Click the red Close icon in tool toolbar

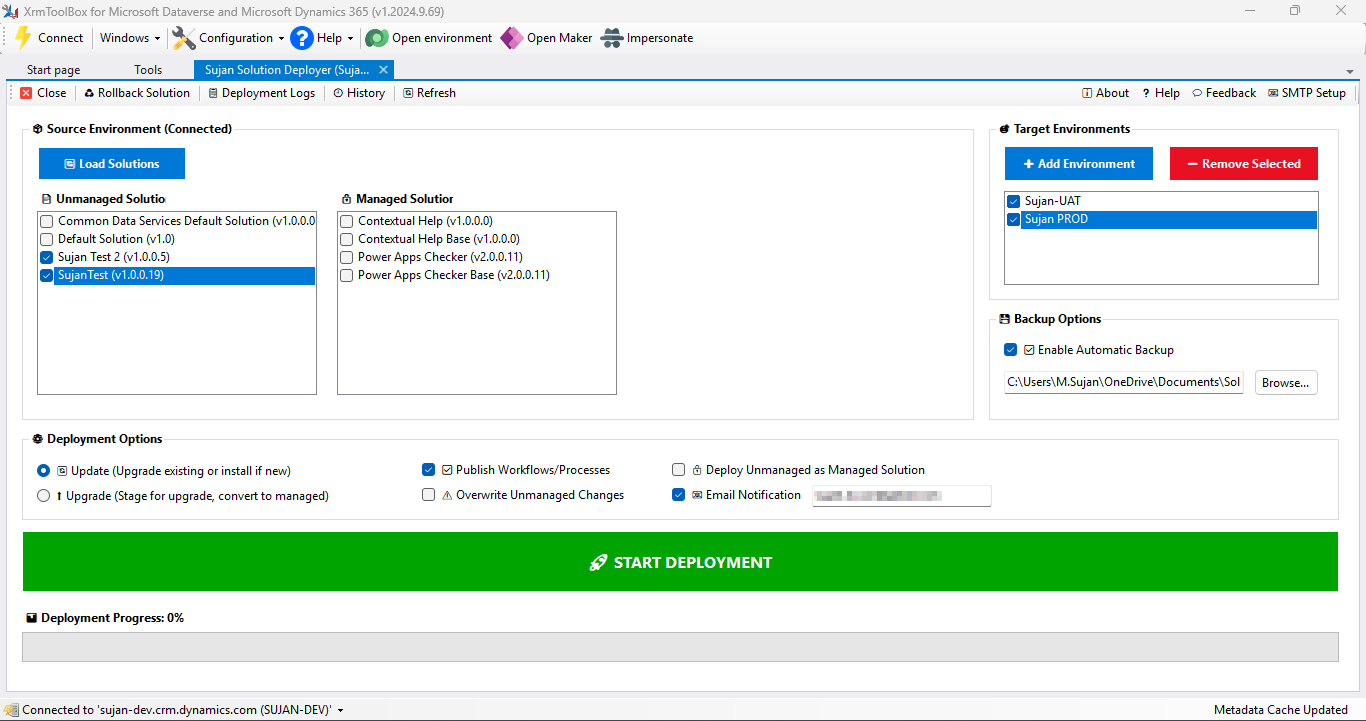(26, 93)
